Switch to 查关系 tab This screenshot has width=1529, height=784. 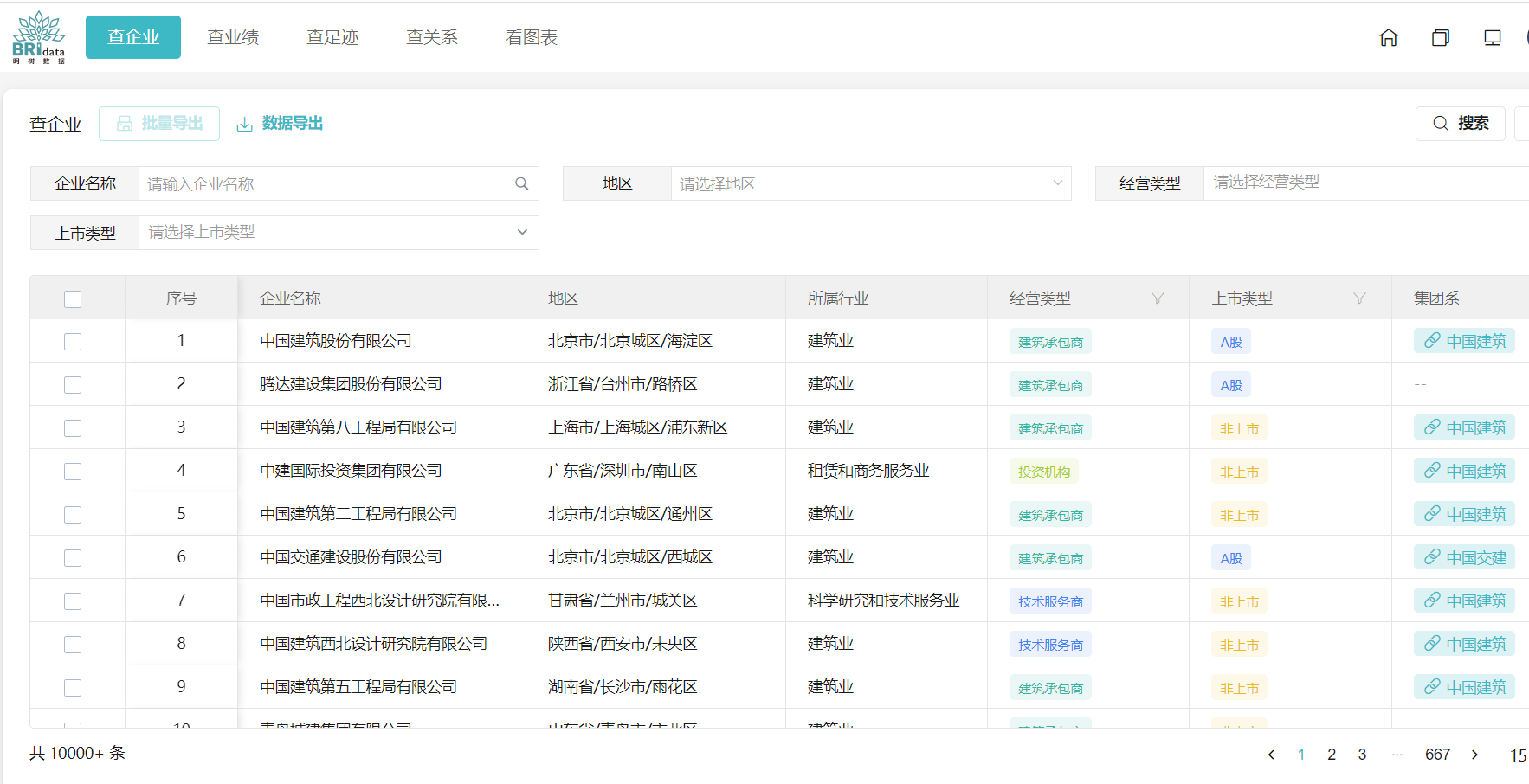432,37
